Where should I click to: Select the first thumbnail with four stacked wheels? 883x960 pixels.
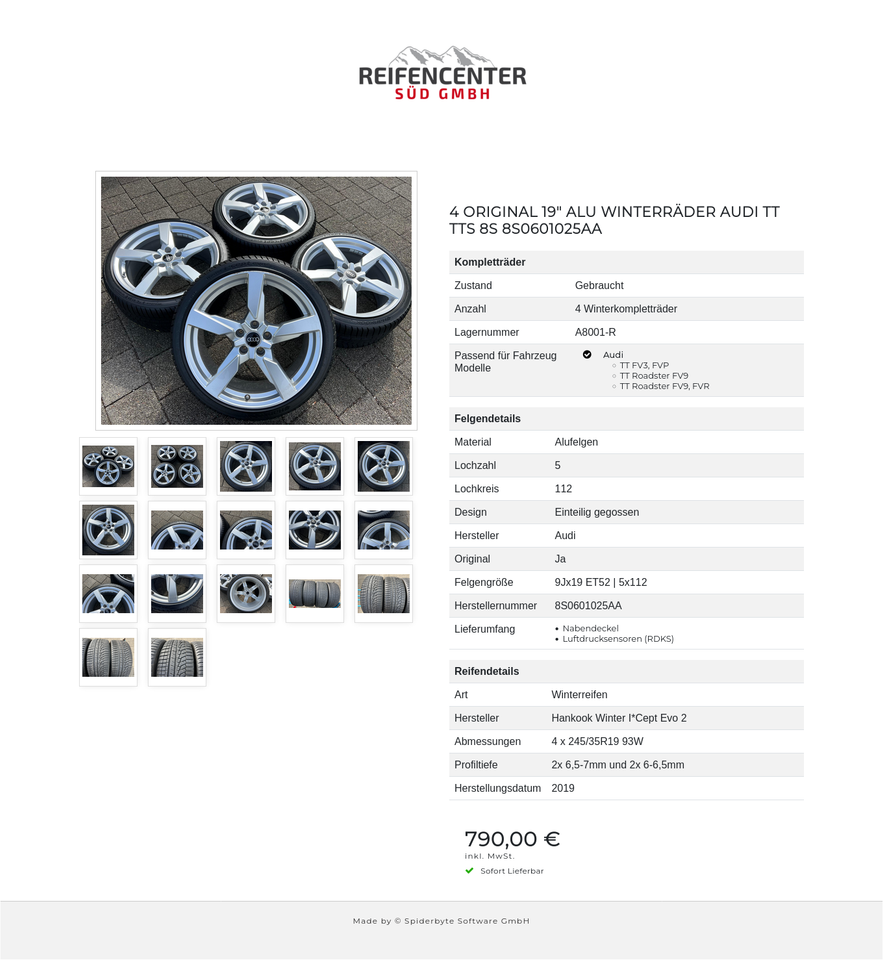108,466
